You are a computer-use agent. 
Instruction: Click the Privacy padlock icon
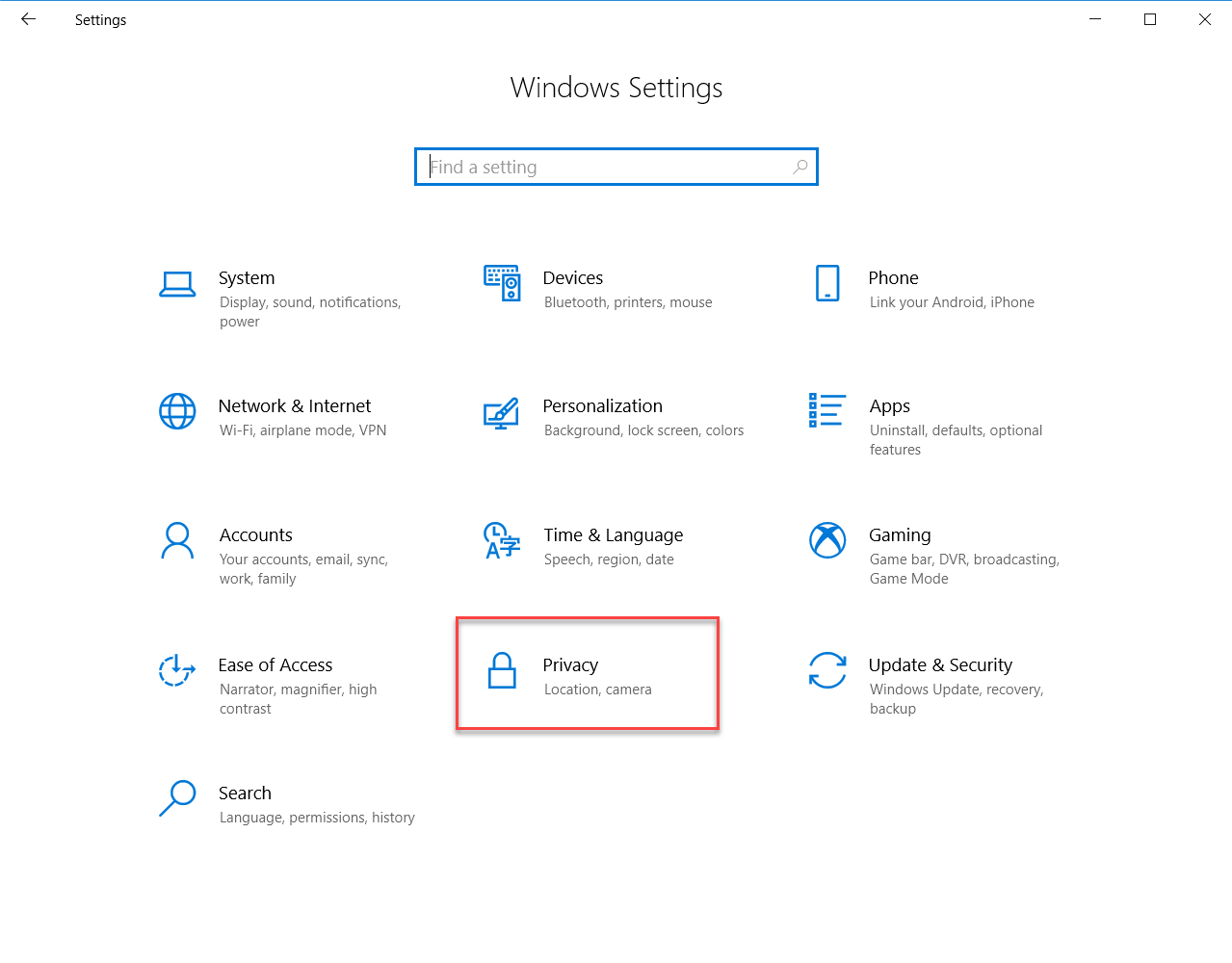pos(502,670)
